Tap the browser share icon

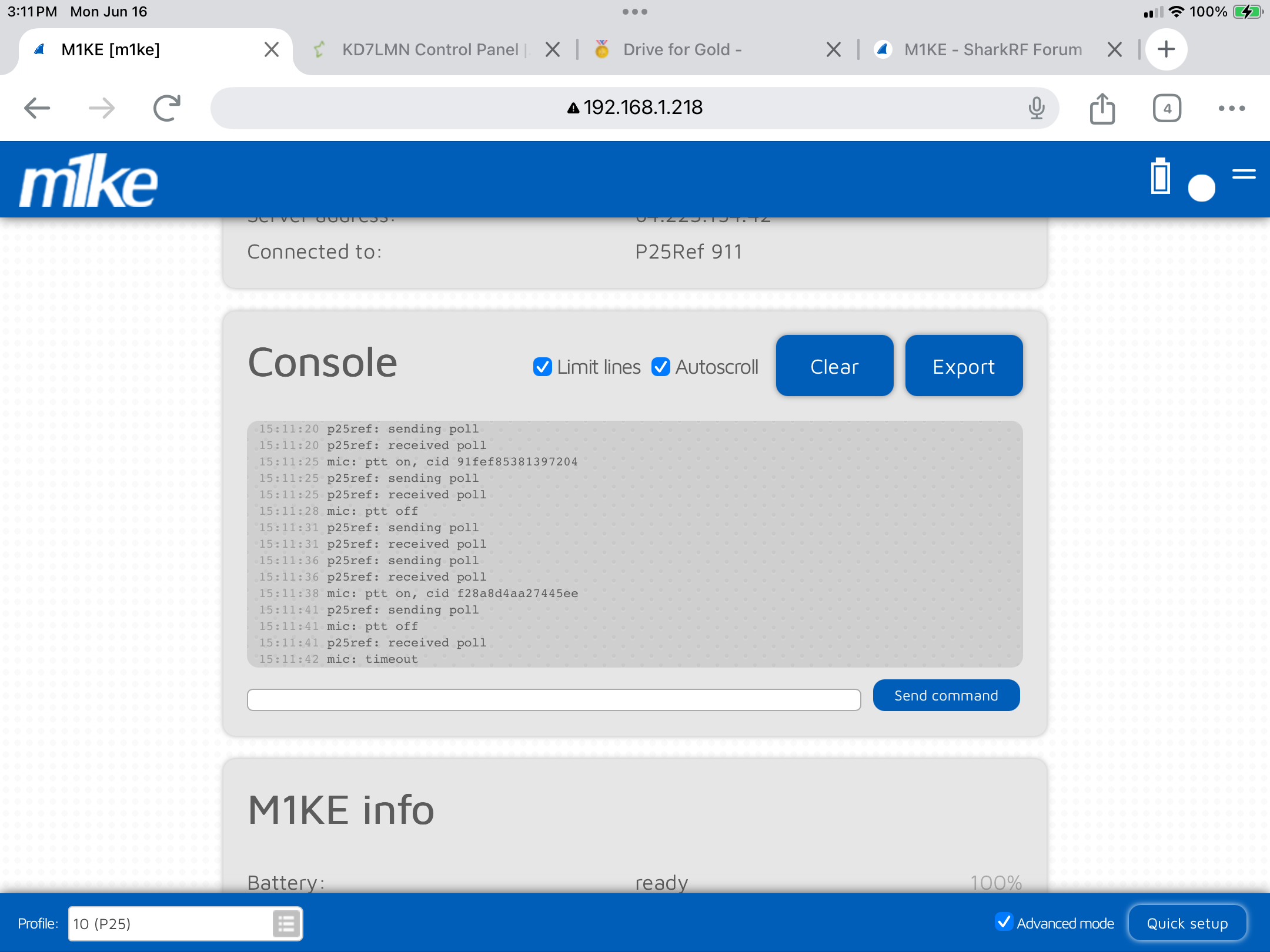(1102, 109)
